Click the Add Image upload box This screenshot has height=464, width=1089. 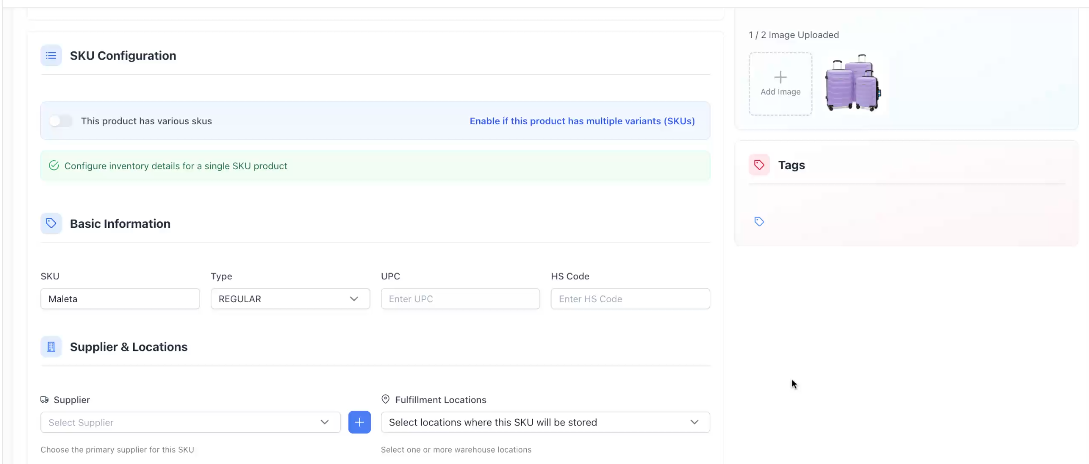780,83
